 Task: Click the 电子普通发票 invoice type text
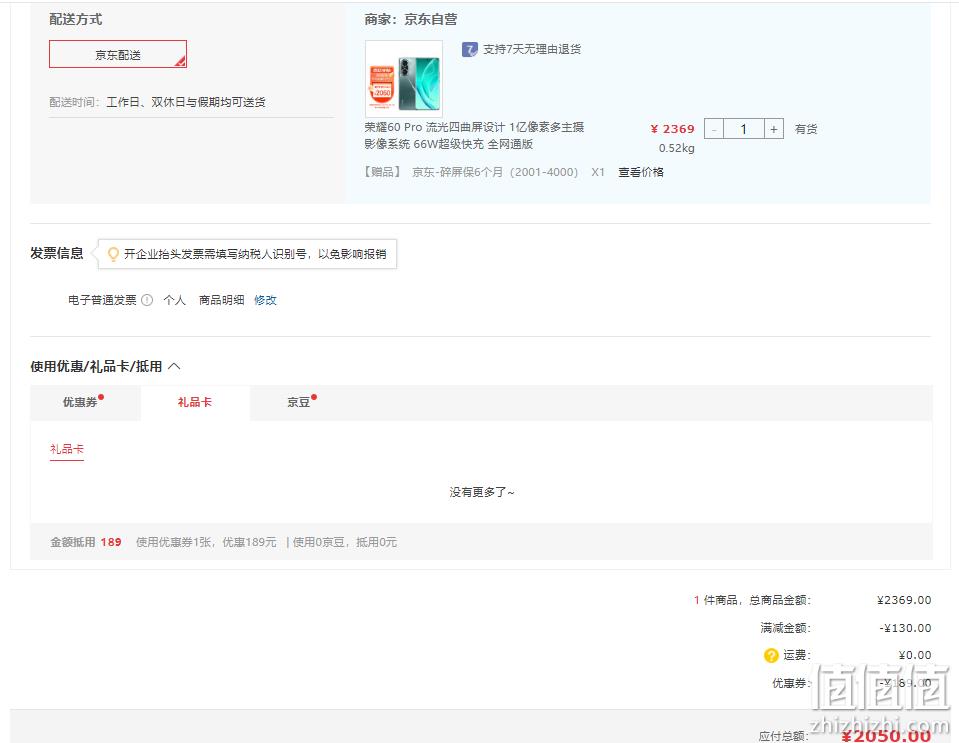point(102,300)
